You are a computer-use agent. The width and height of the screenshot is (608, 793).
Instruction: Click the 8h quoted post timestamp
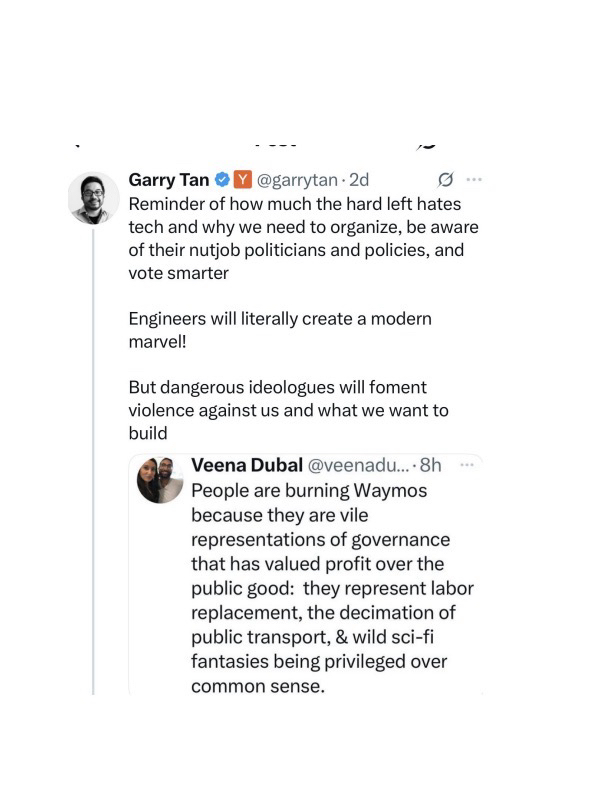[431, 466]
